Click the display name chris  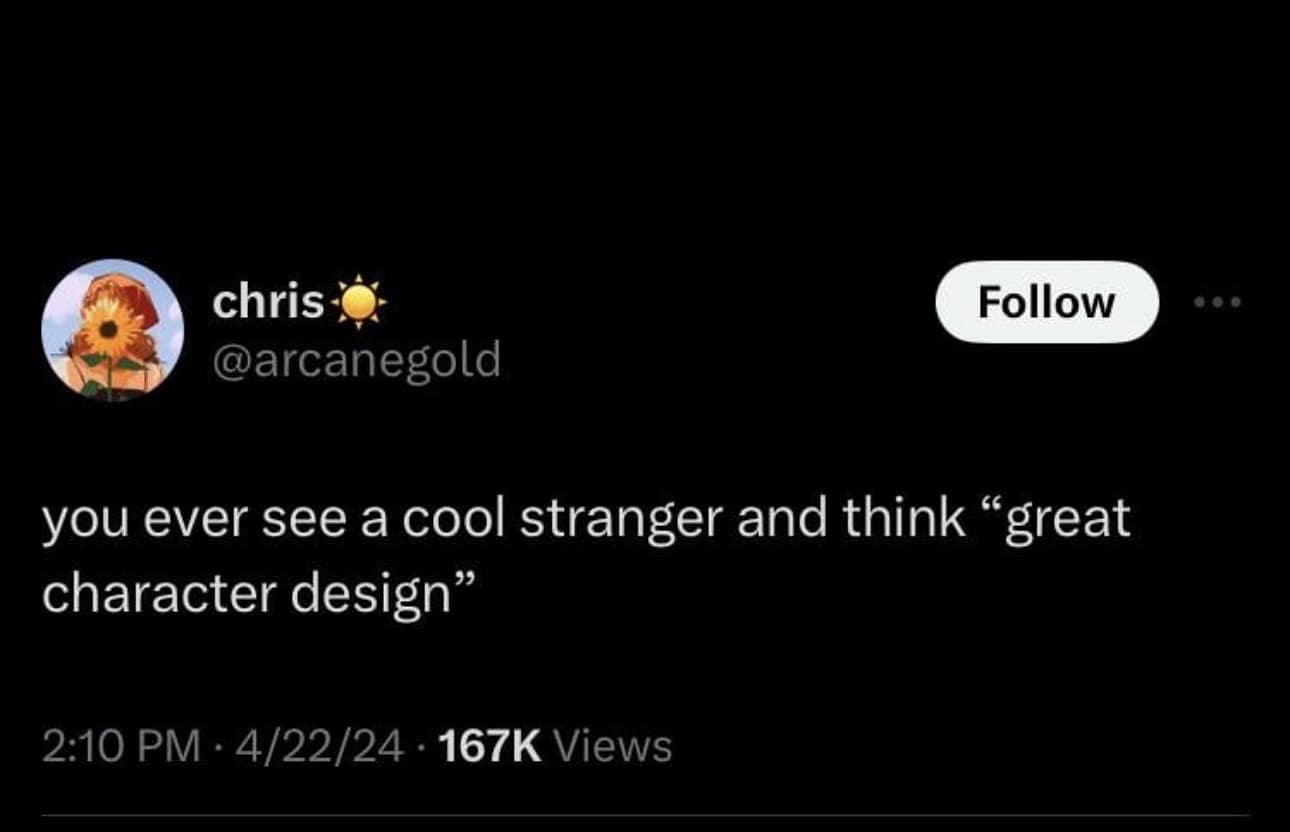click(x=268, y=302)
